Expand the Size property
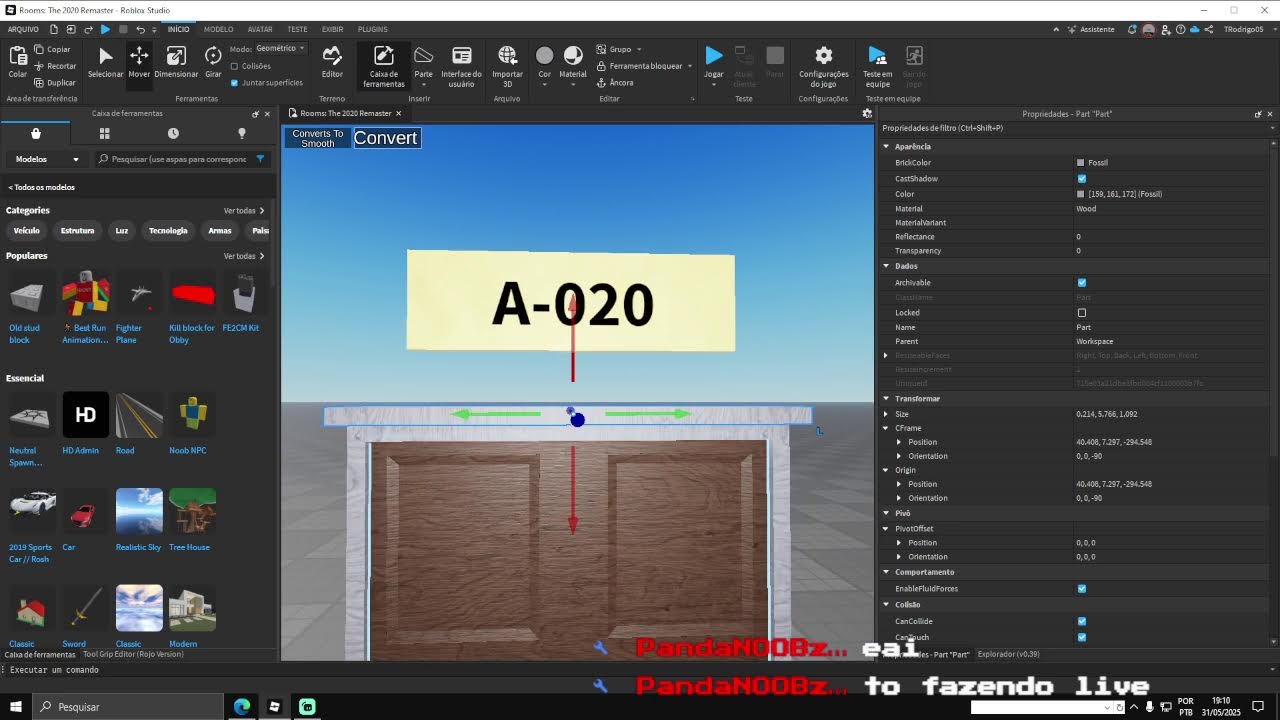 tap(886, 414)
